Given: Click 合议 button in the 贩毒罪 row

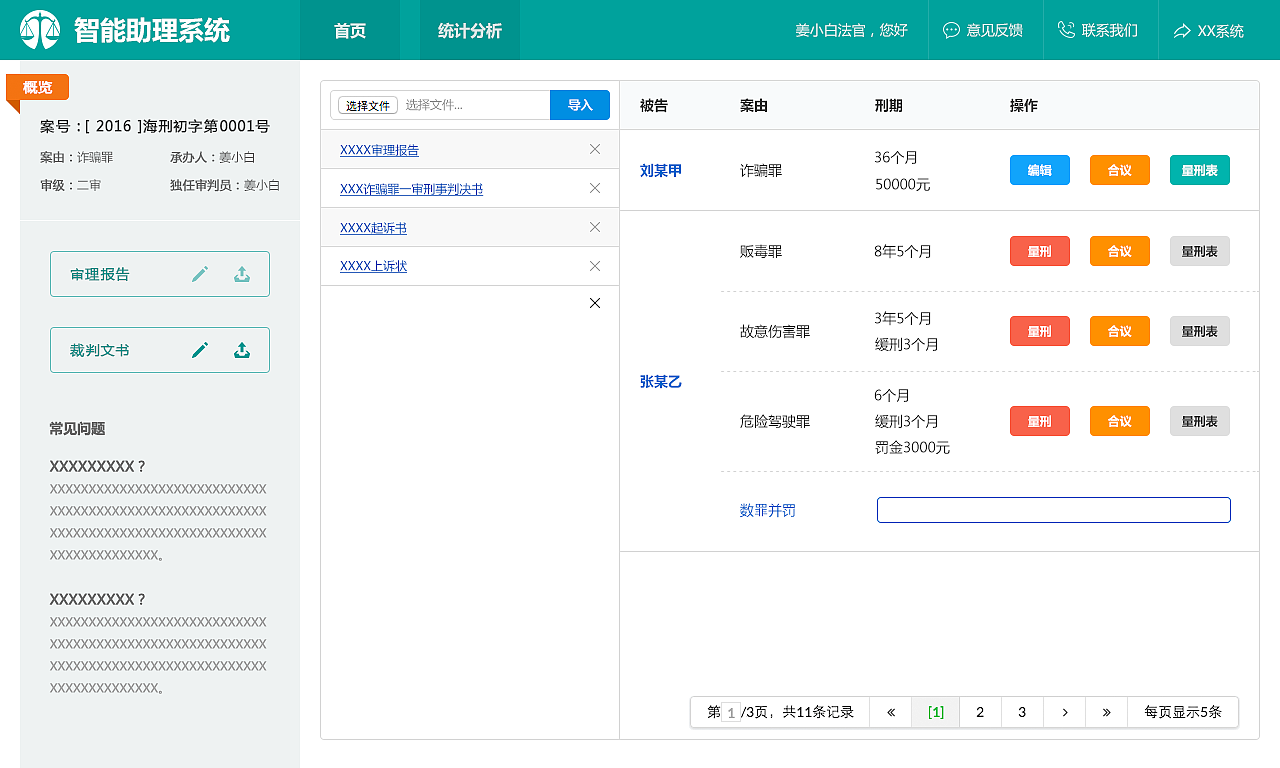Looking at the screenshot, I should coord(1120,251).
